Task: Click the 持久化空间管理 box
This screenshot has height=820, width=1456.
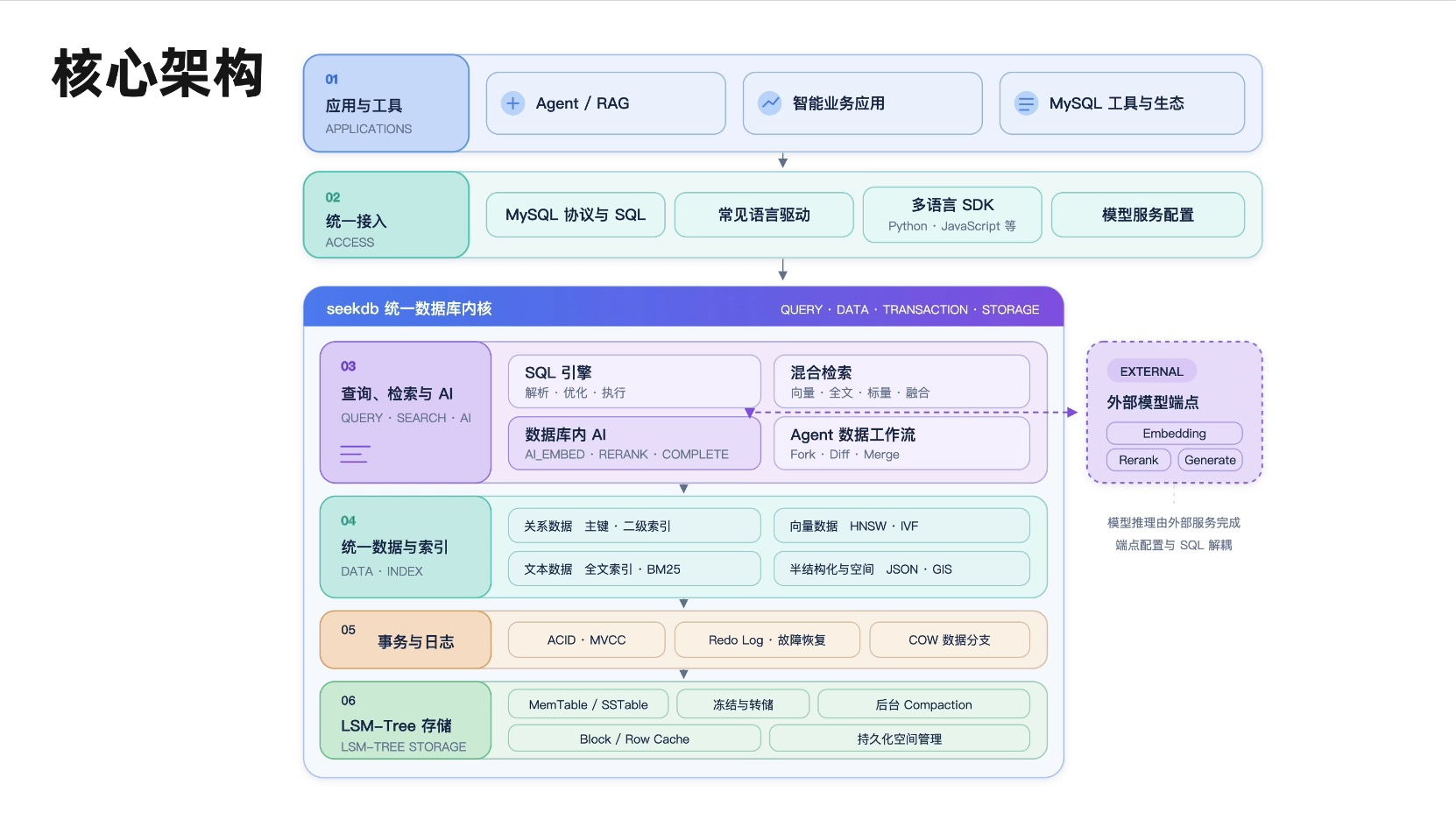Action: [900, 739]
